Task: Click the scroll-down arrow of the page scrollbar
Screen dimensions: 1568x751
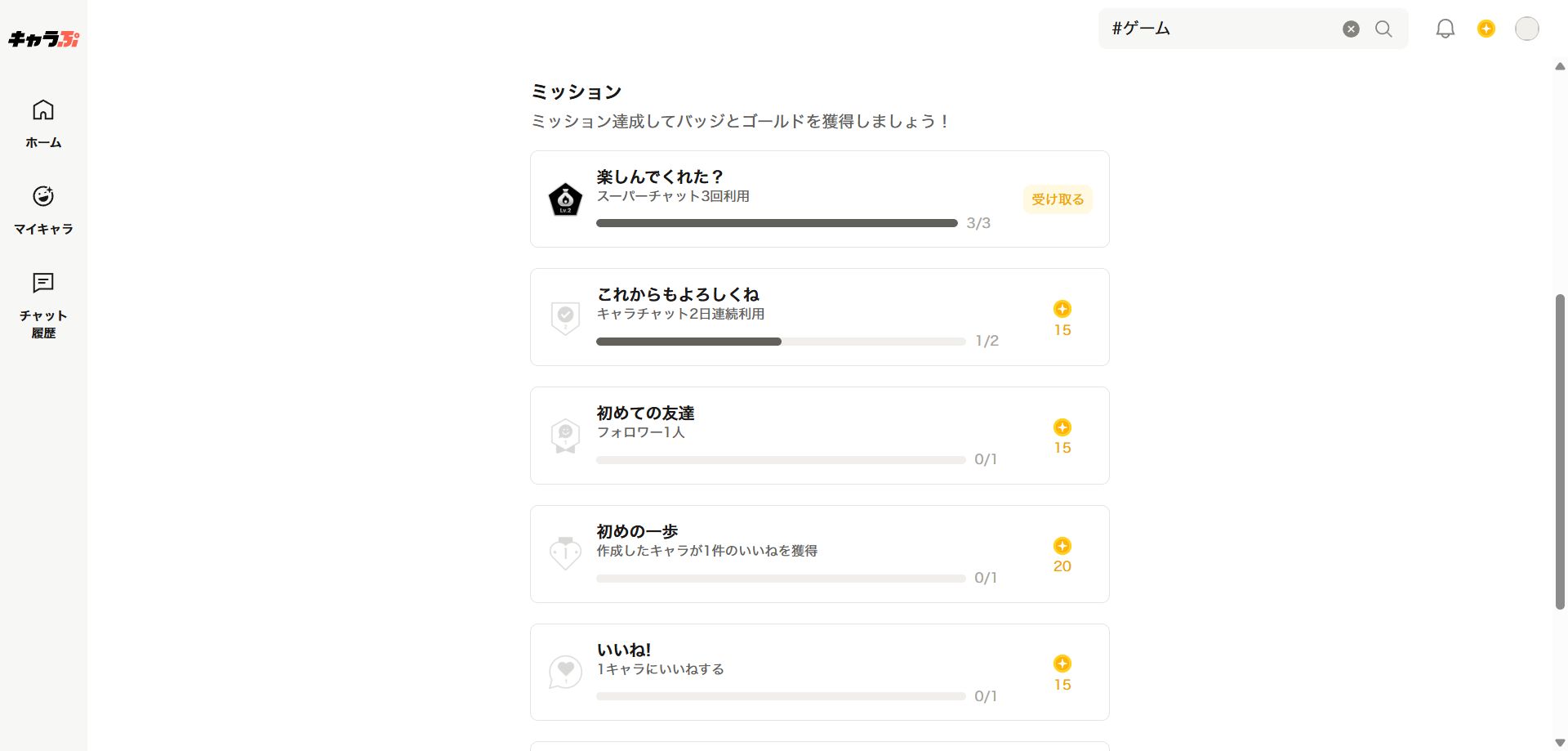Action: coord(1560,743)
